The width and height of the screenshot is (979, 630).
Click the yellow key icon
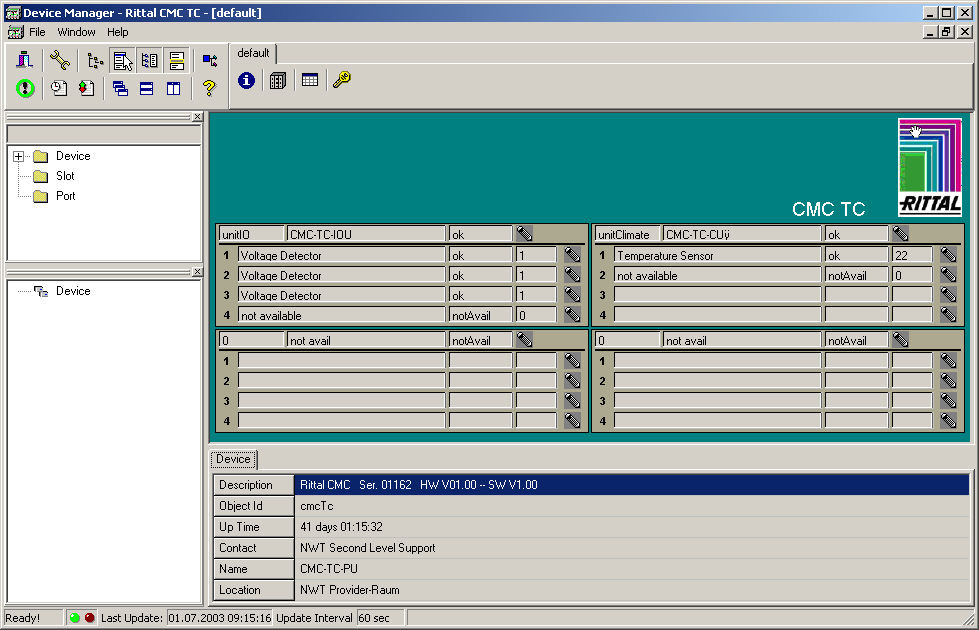342,79
